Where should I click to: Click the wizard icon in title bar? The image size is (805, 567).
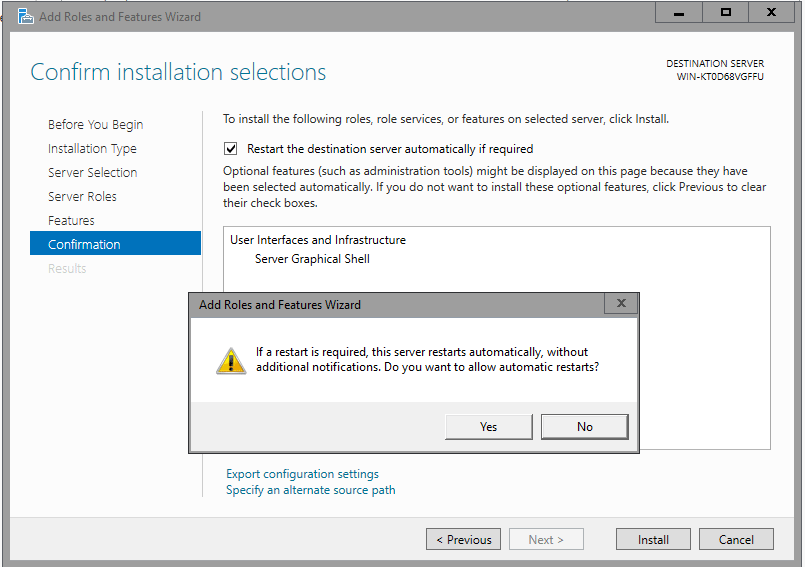(24, 16)
